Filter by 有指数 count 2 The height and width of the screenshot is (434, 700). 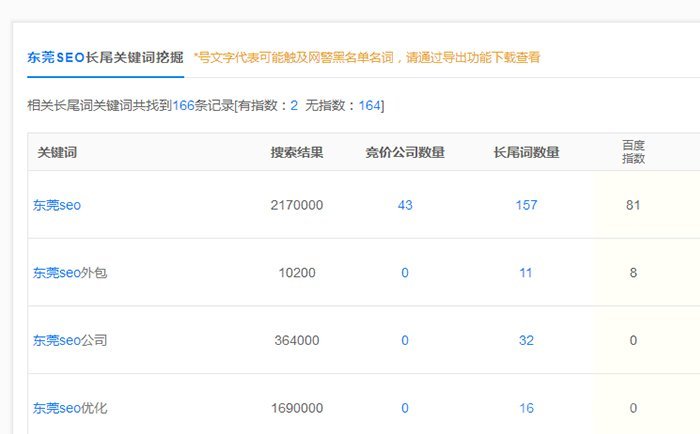(294, 105)
